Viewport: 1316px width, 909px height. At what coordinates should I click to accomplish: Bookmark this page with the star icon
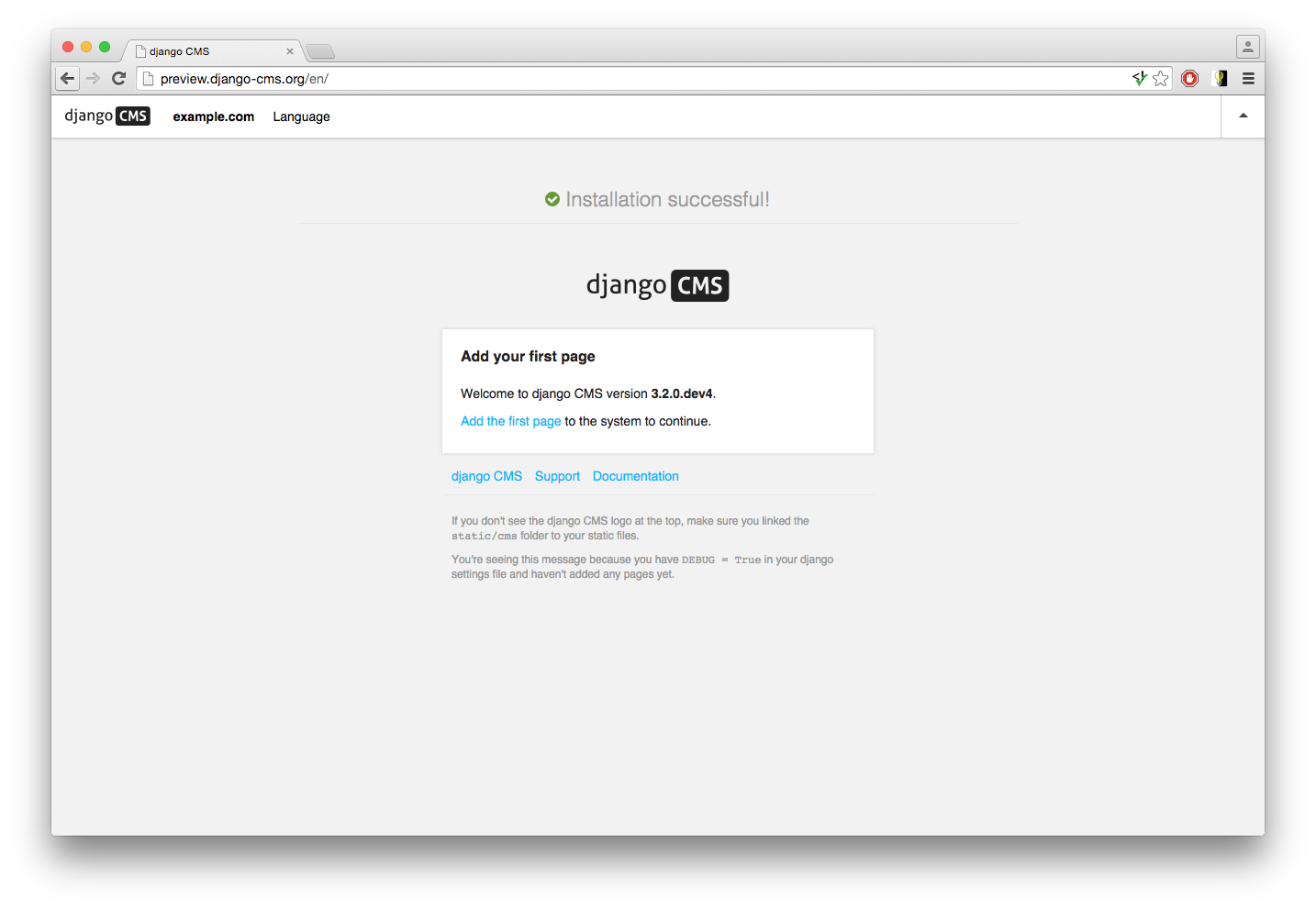[1161, 79]
